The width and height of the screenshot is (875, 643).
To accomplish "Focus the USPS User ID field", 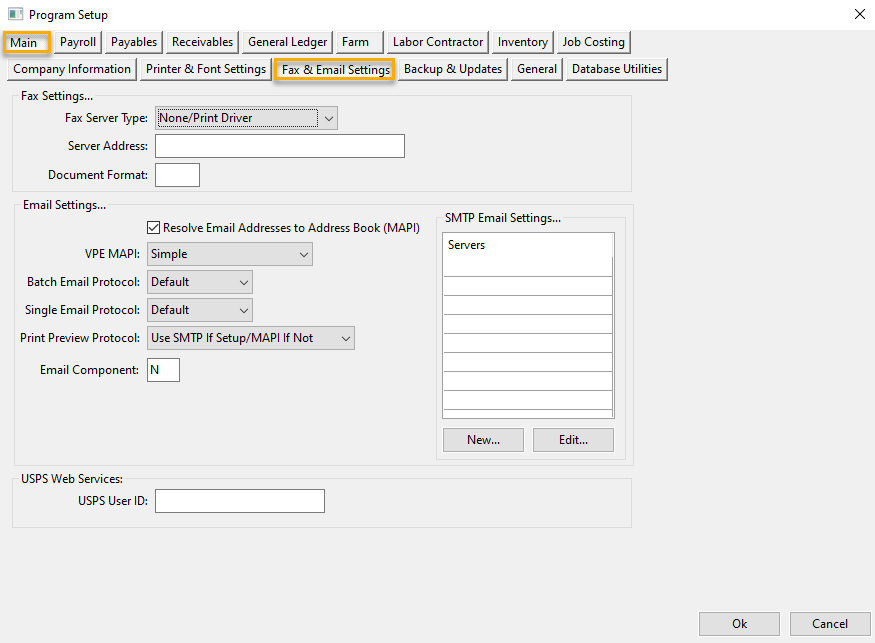I will pos(240,500).
